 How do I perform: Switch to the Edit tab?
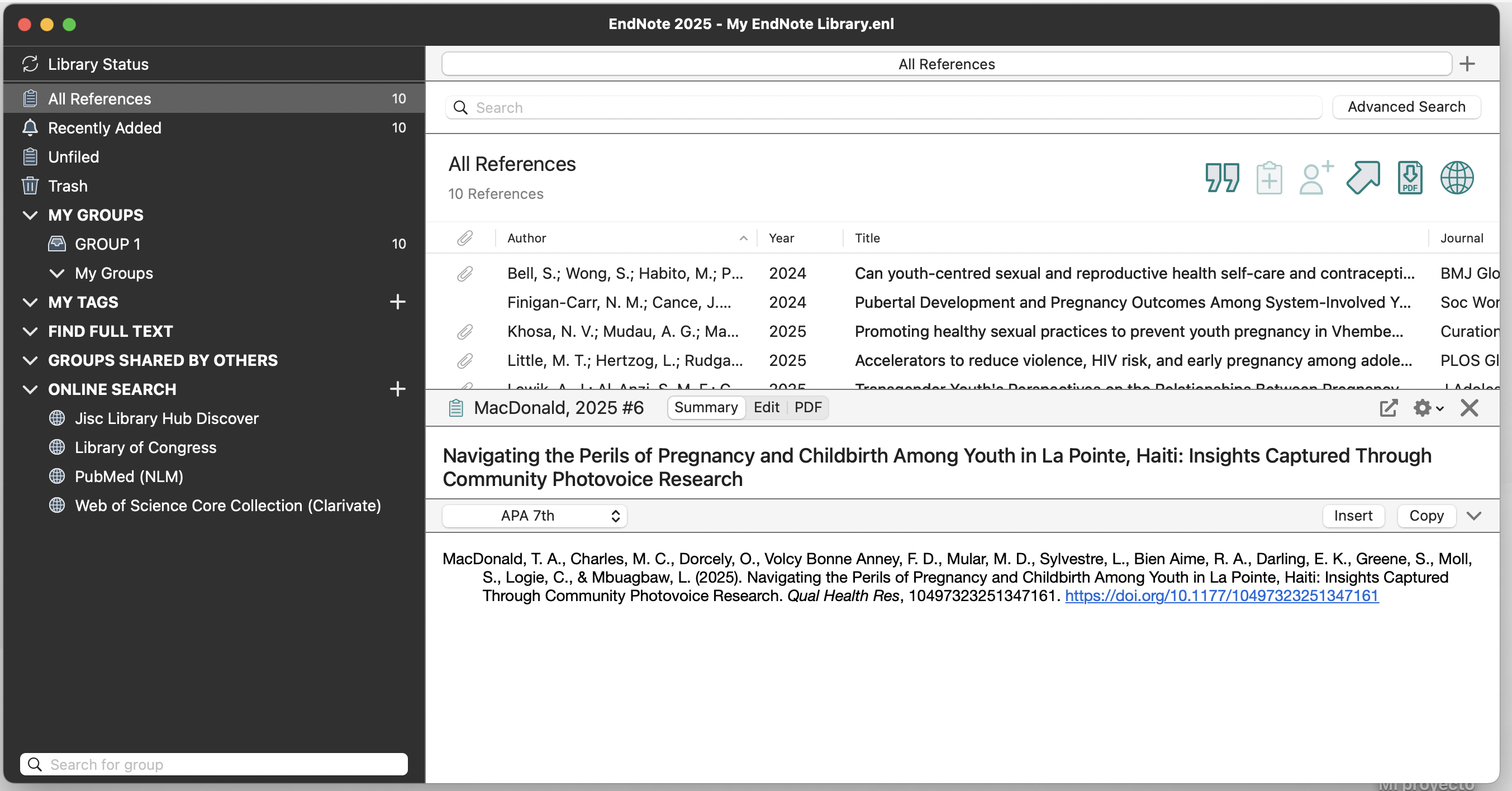[766, 407]
